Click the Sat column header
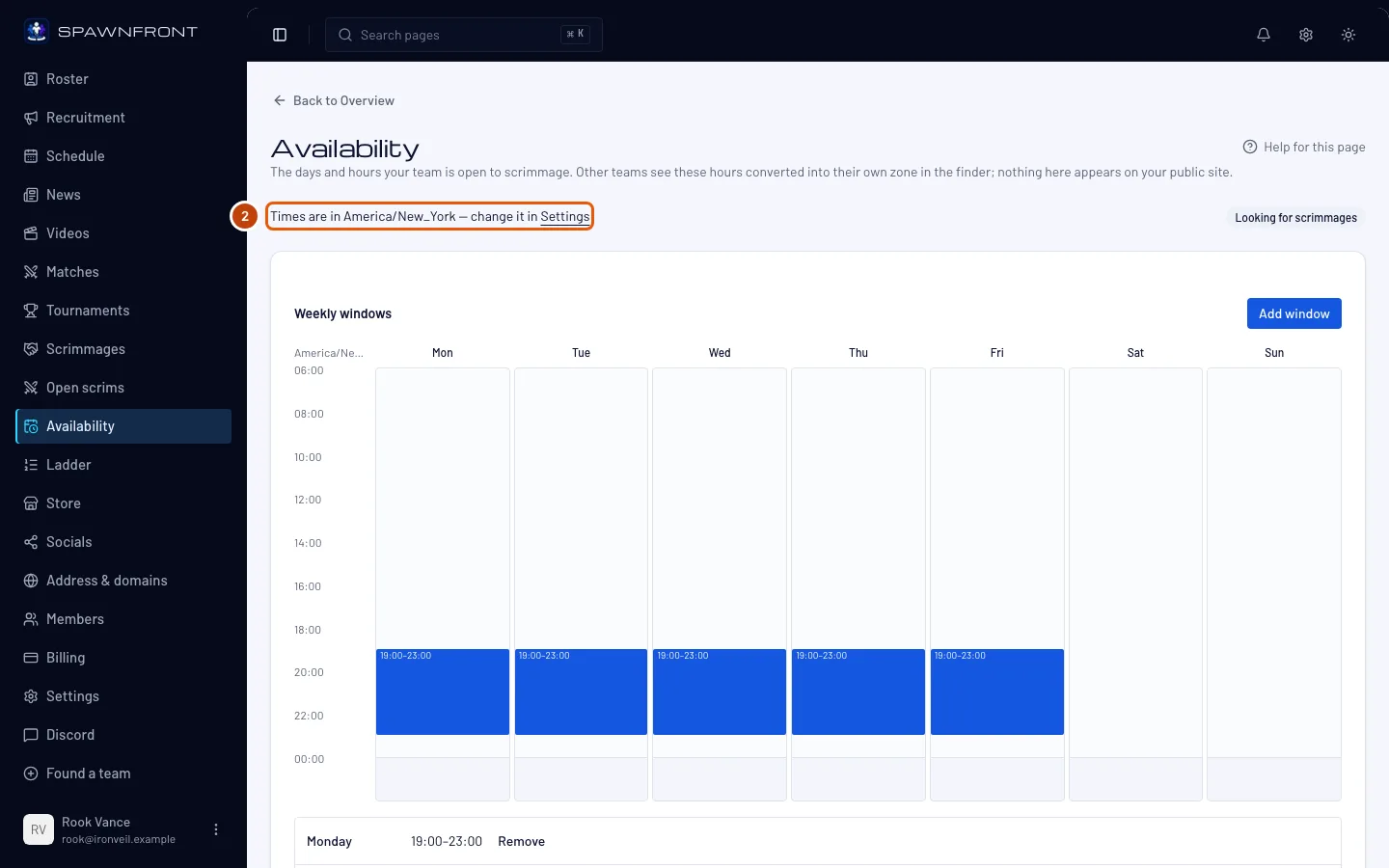Screen dimensions: 1389x868 click(1135, 353)
